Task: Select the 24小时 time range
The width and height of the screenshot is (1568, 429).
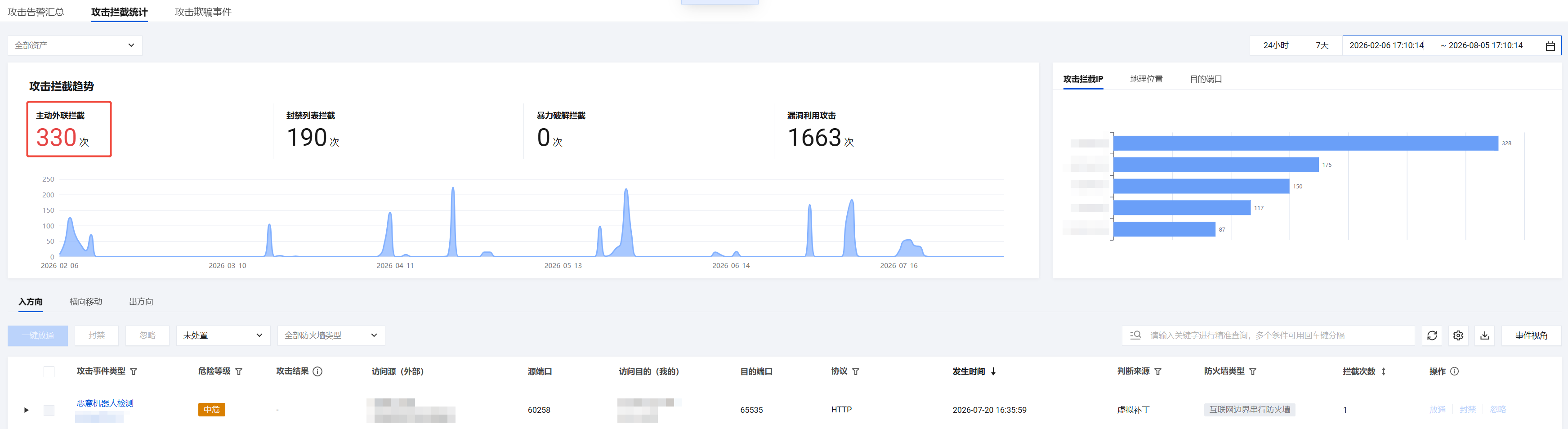Action: pyautogui.click(x=1276, y=45)
